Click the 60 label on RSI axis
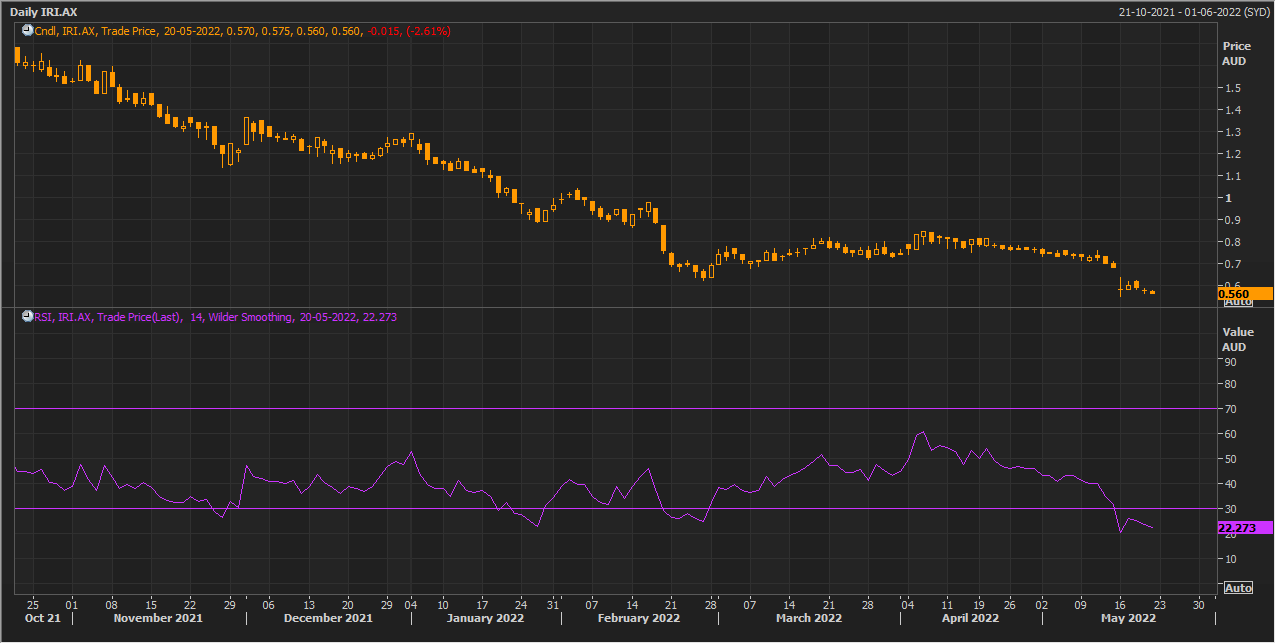Image resolution: width=1276 pixels, height=644 pixels. point(1231,435)
